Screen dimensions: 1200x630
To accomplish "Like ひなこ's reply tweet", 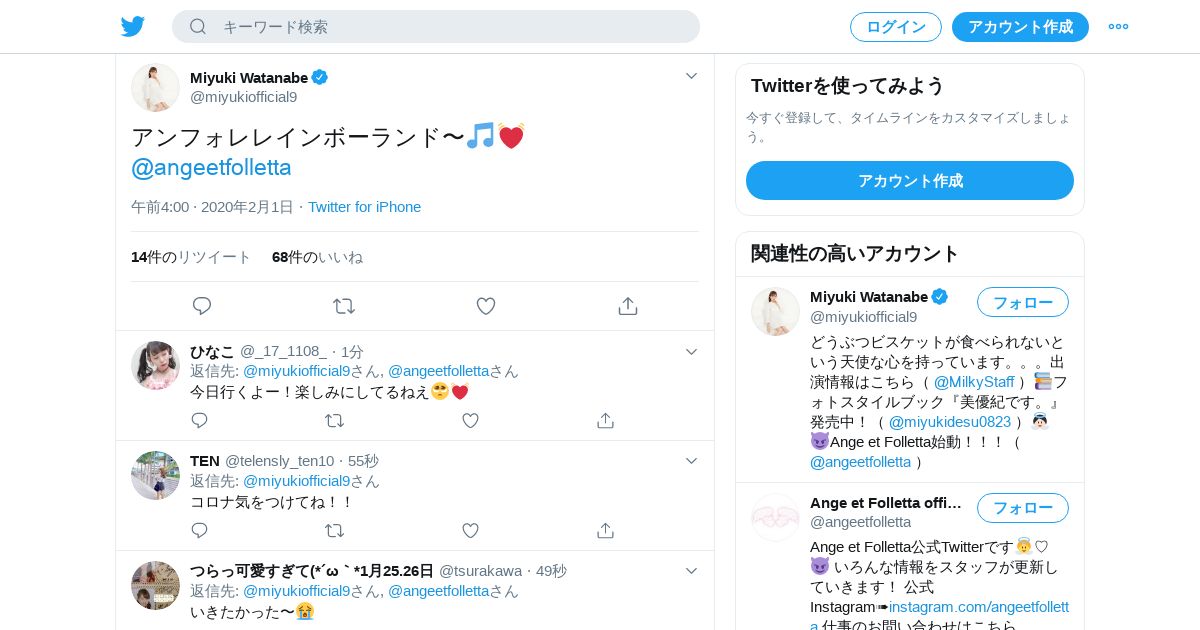I will (x=470, y=420).
